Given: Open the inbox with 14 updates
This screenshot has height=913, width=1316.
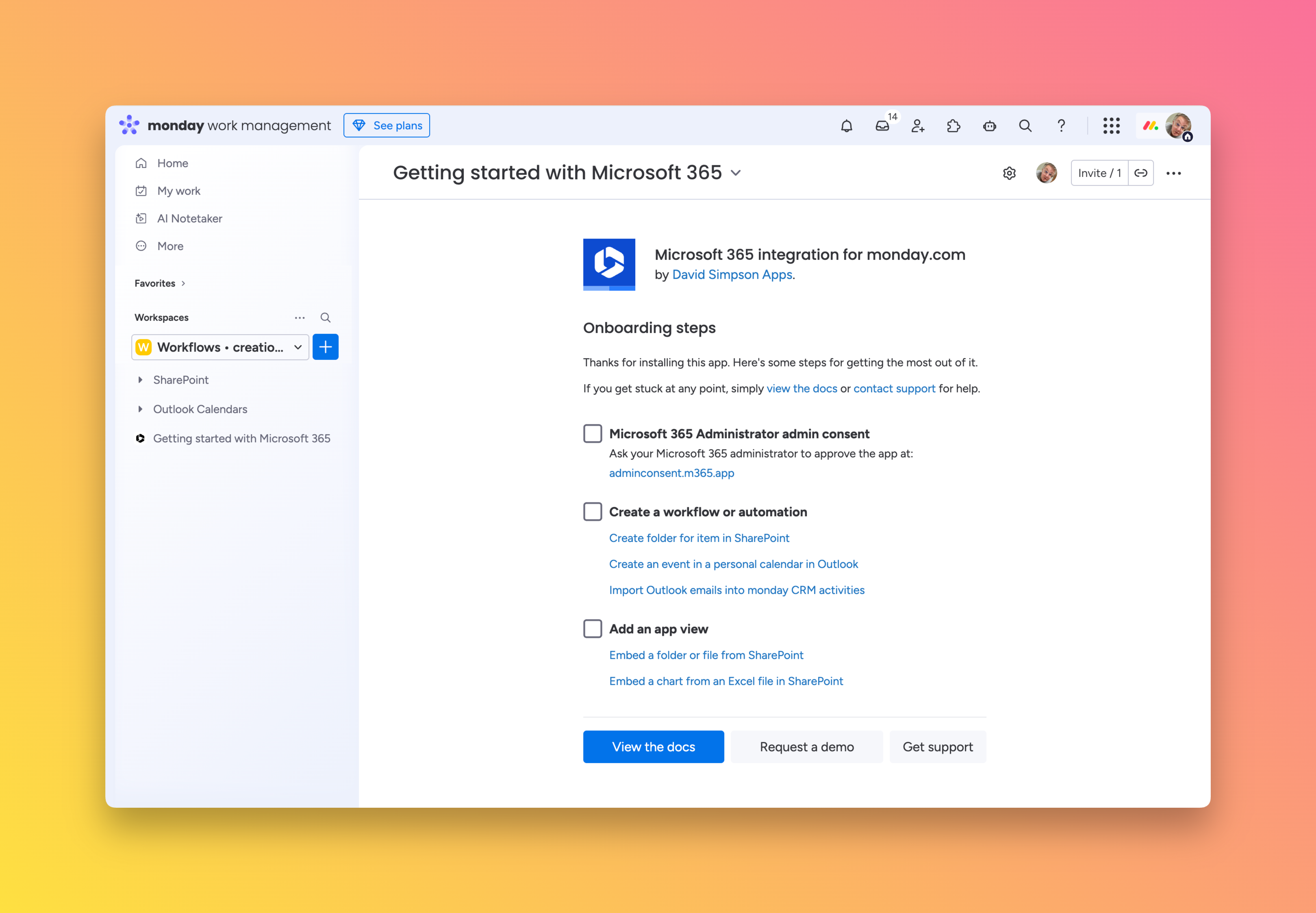Looking at the screenshot, I should pos(882,126).
